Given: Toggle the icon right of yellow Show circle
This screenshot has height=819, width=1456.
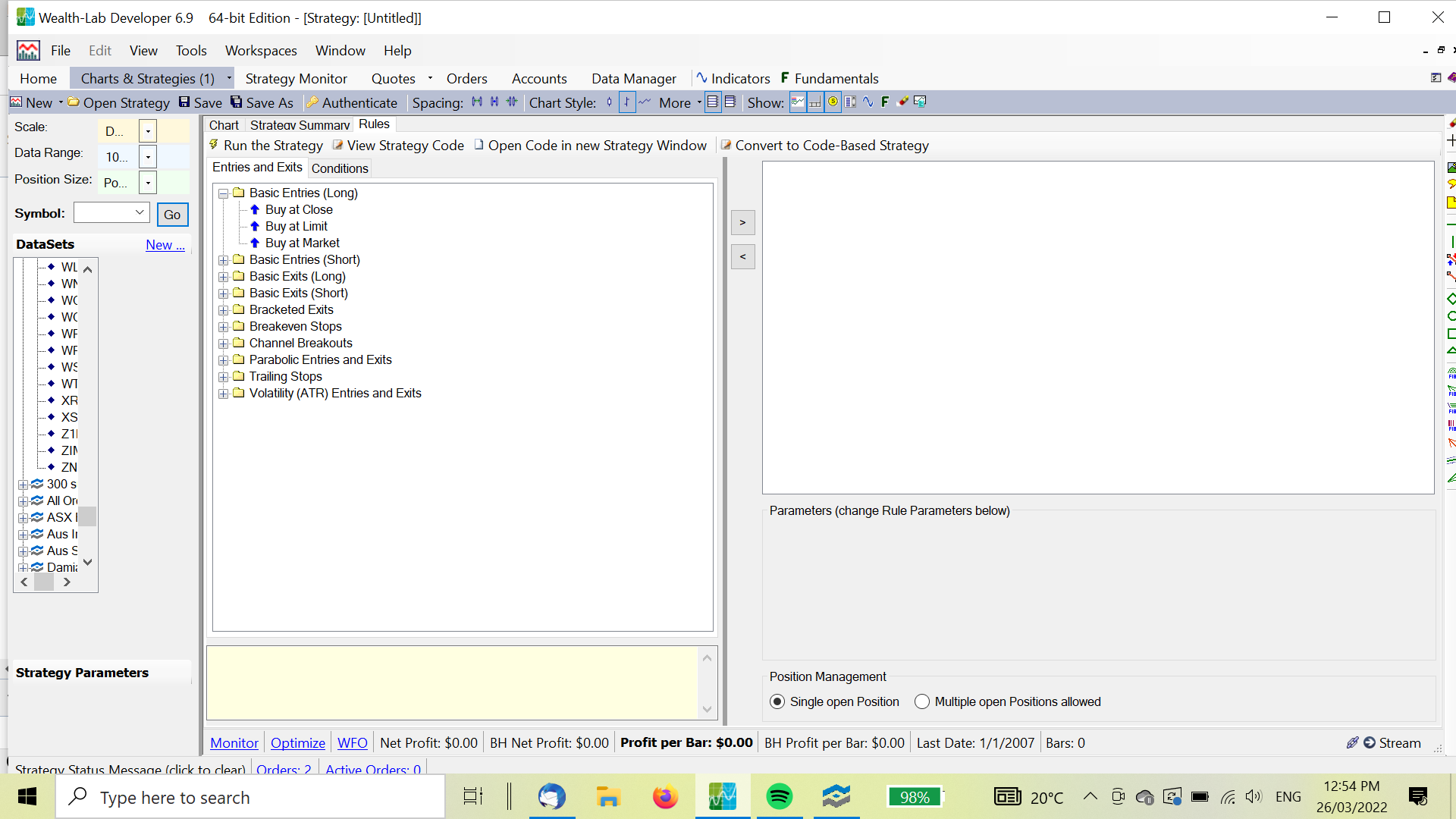Looking at the screenshot, I should click(850, 102).
